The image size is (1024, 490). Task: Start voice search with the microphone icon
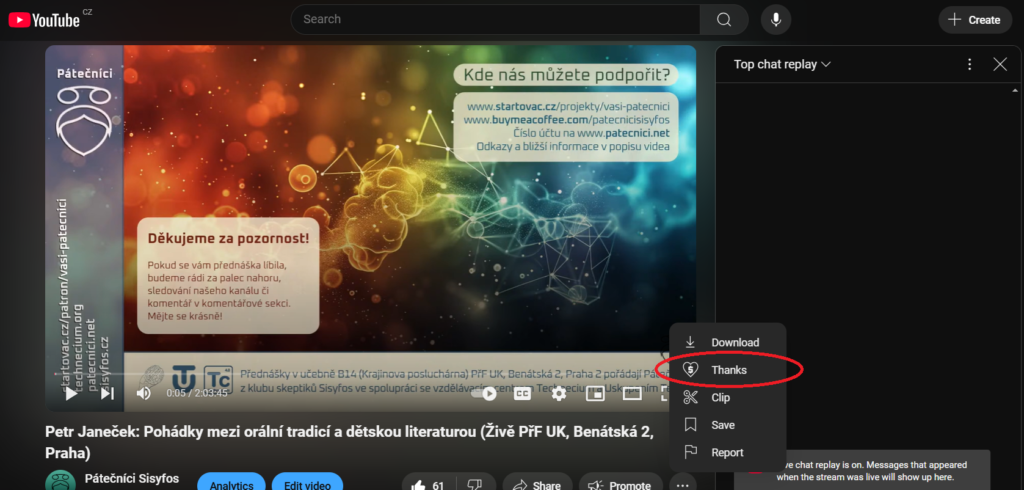pyautogui.click(x=773, y=19)
